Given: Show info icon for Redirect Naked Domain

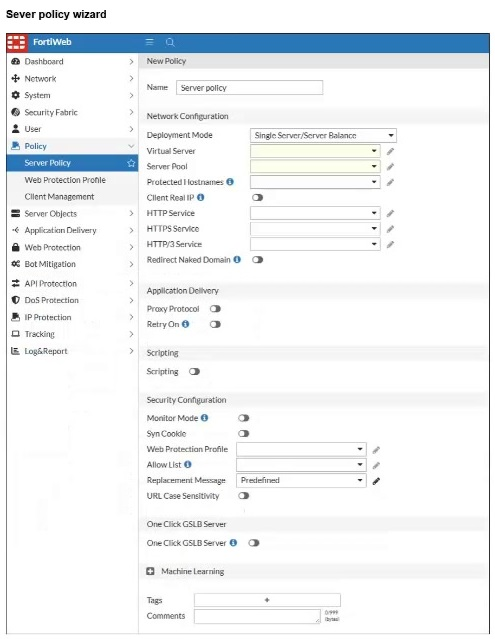Looking at the screenshot, I should click(237, 260).
